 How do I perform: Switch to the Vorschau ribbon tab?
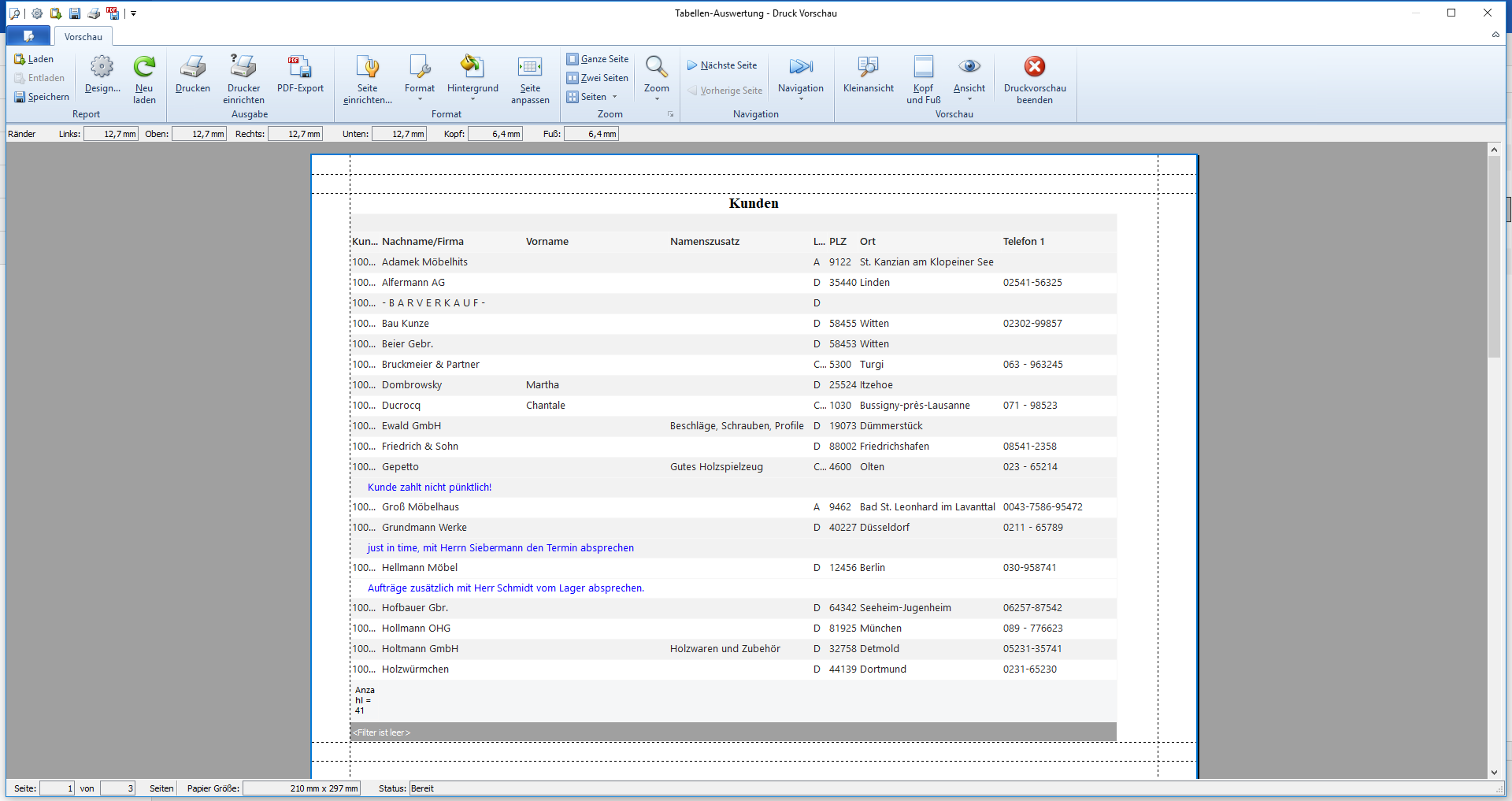tap(83, 37)
